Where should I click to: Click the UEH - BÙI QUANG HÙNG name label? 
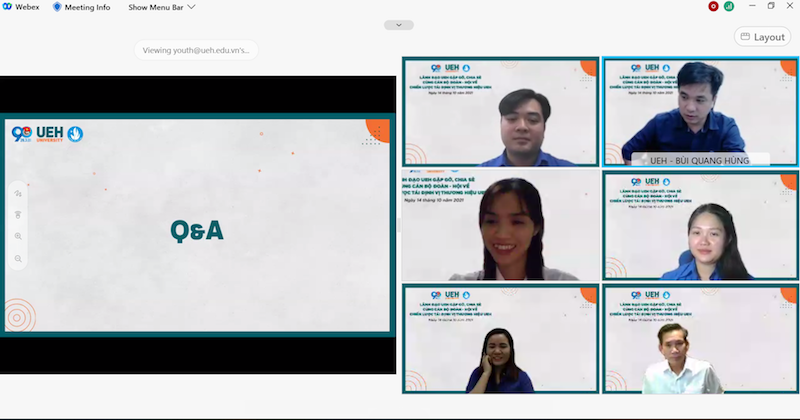coord(699,160)
